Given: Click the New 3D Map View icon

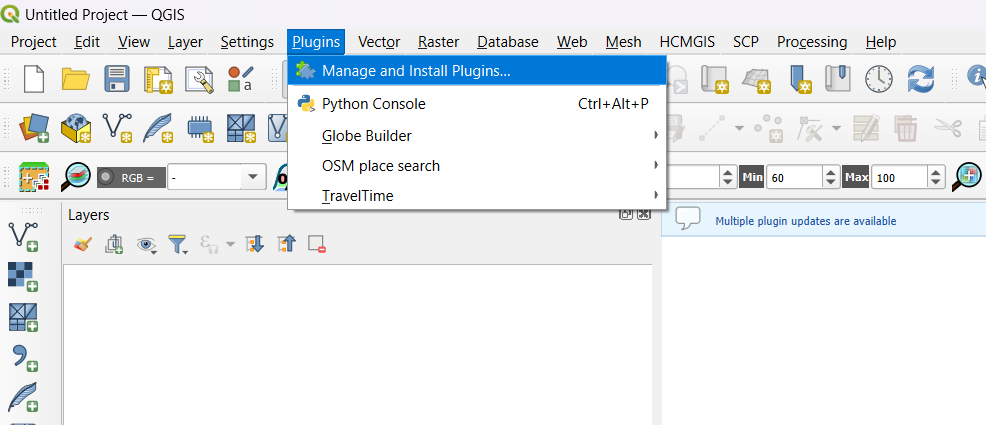Looking at the screenshot, I should (x=756, y=80).
